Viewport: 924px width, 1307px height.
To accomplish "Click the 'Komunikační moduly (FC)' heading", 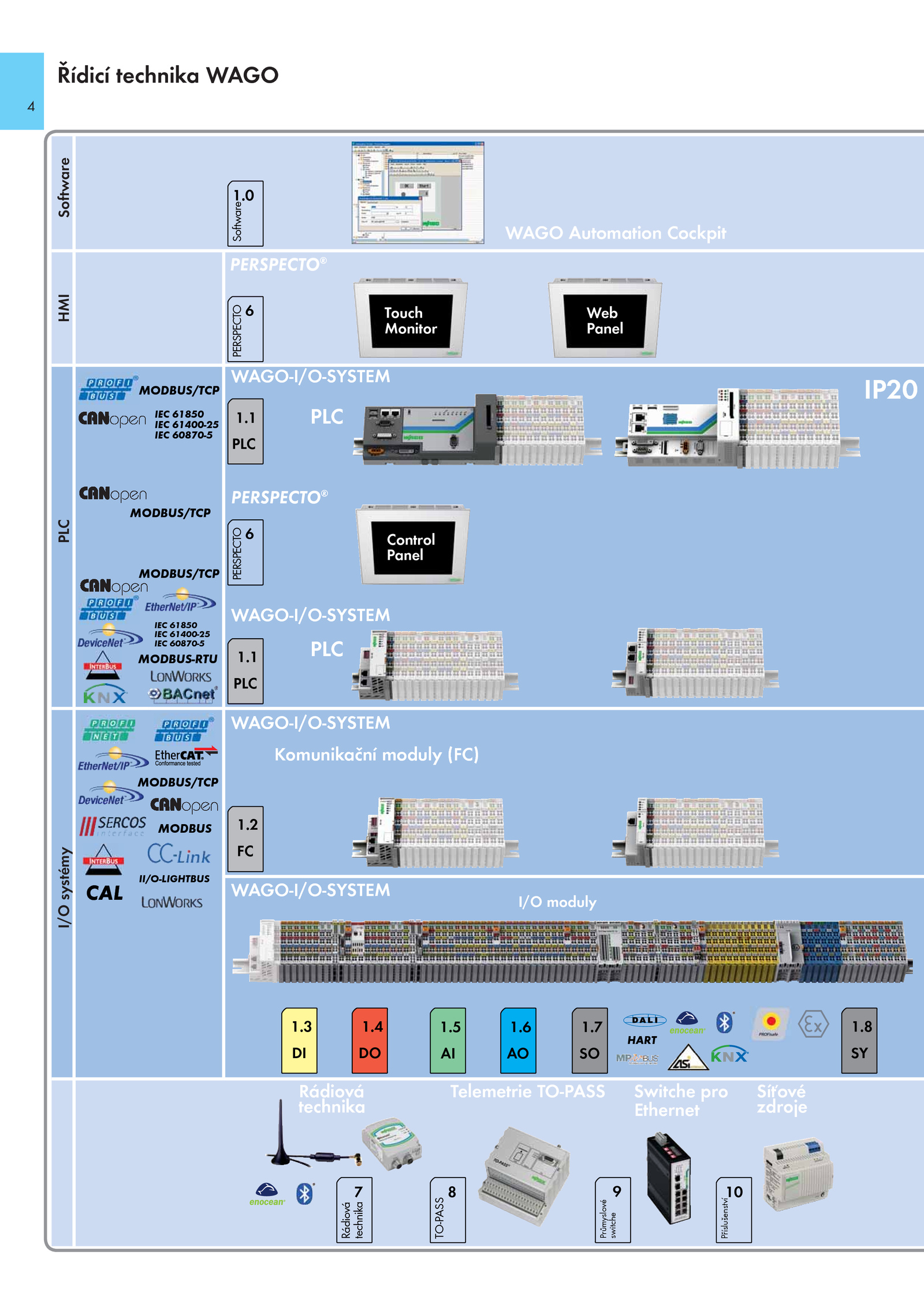I will click(377, 754).
